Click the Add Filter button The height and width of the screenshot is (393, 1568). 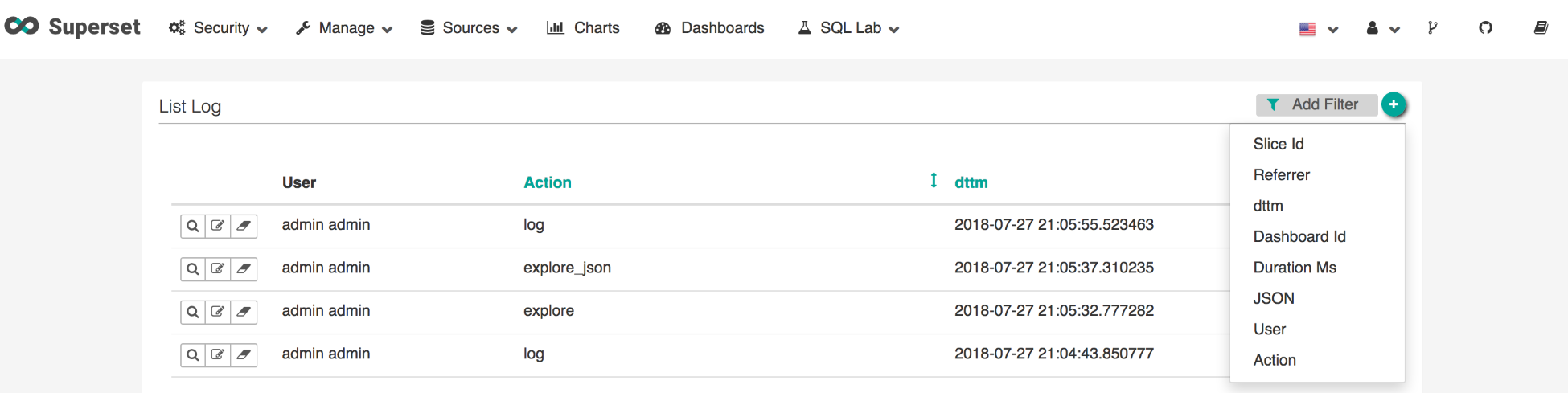pos(1316,104)
